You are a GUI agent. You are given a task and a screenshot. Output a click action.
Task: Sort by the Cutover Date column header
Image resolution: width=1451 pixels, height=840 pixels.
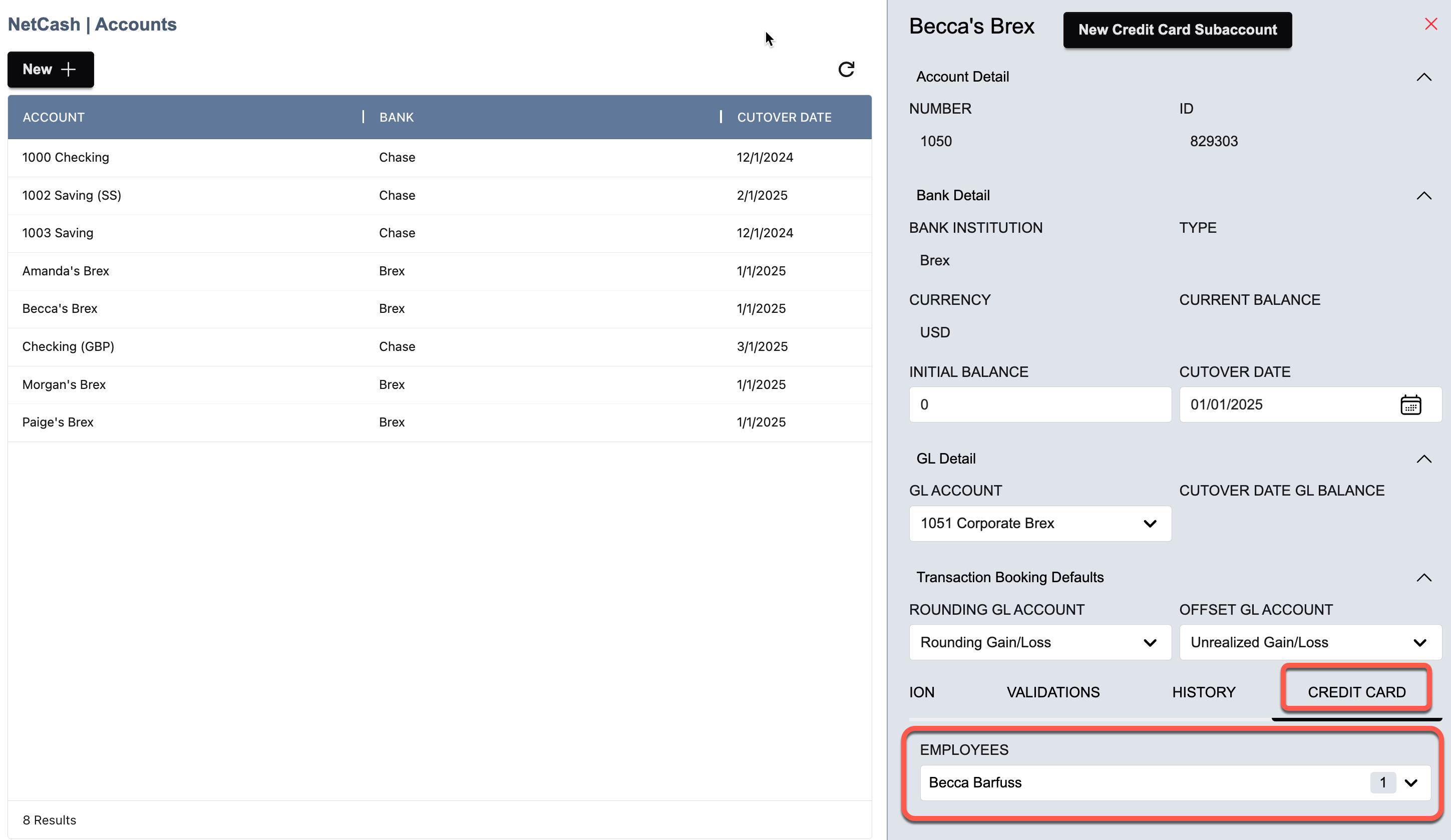click(x=784, y=118)
